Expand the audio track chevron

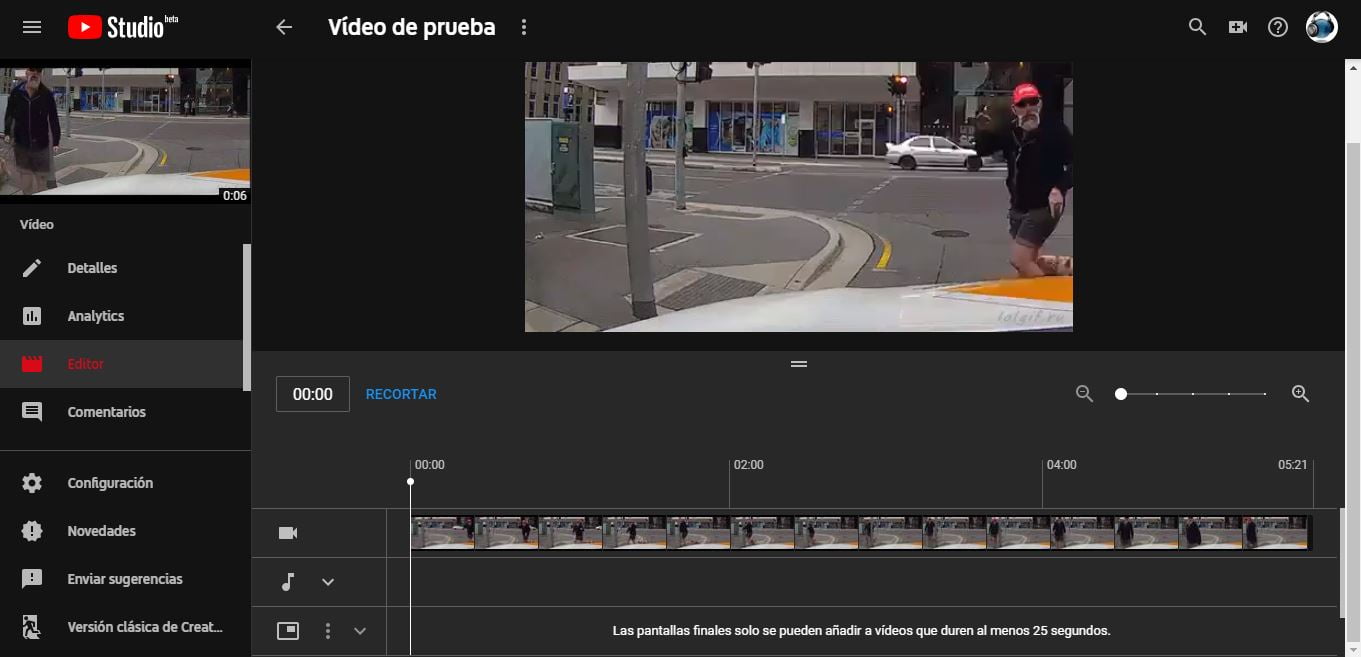328,582
